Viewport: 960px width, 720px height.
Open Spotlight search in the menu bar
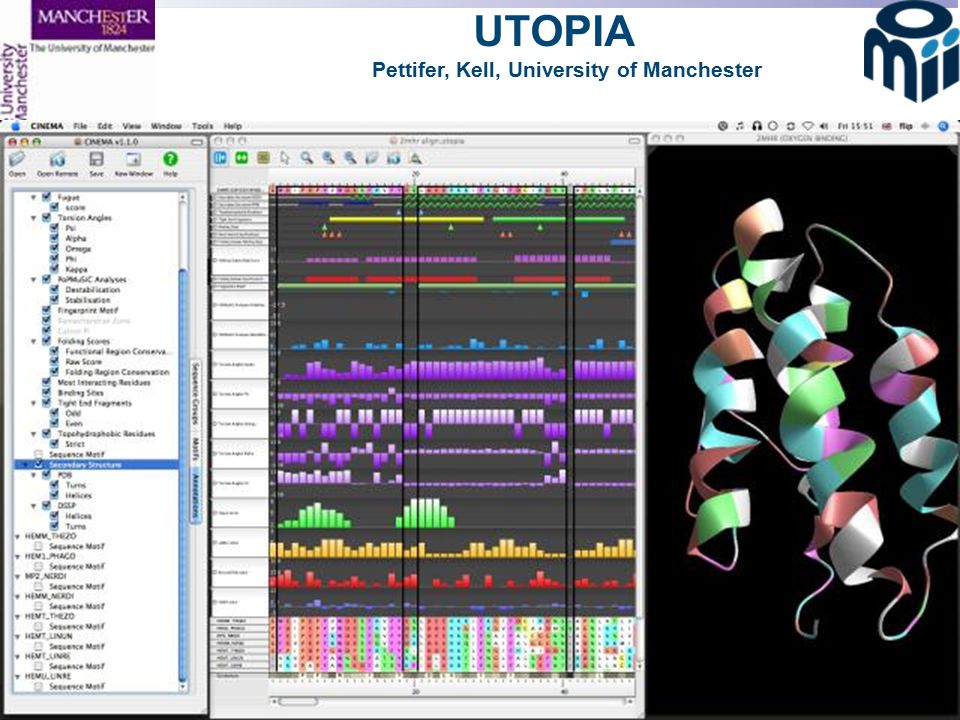(x=943, y=126)
